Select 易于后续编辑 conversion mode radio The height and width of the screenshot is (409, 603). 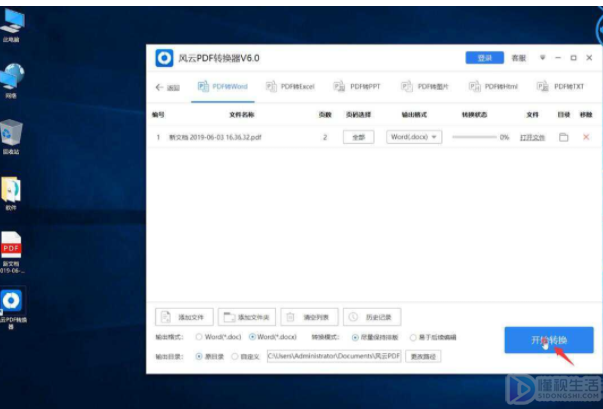point(413,338)
